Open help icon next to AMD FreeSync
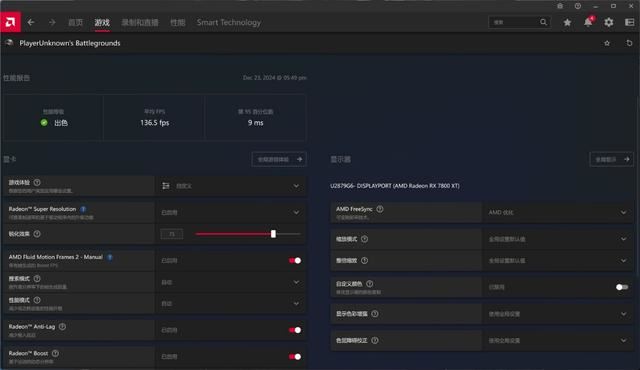Screen dimensions: 640x370 click(380, 209)
